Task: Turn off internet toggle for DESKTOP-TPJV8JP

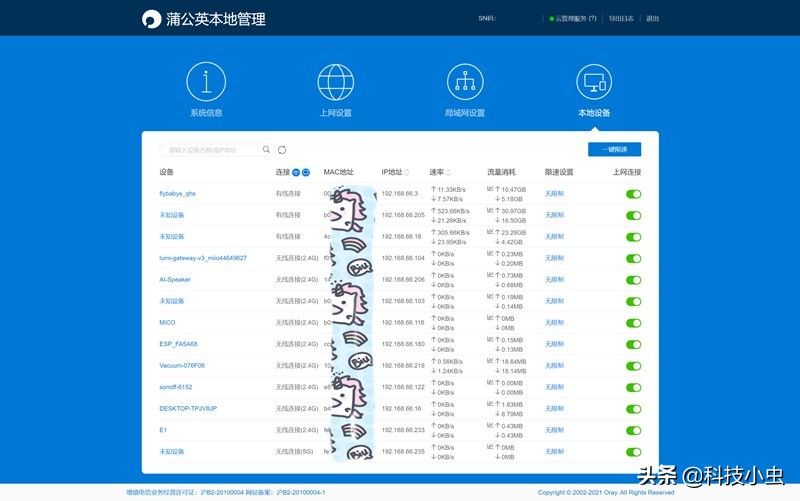Action: [x=633, y=409]
